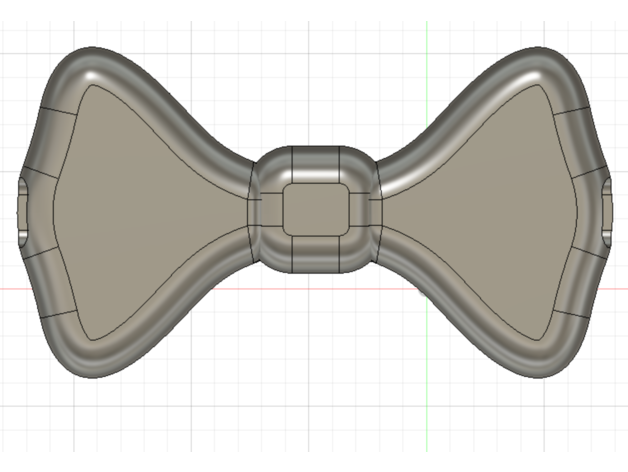The image size is (628, 472).
Task: Pick the slot hole on the left wing edge
Action: [x=24, y=212]
